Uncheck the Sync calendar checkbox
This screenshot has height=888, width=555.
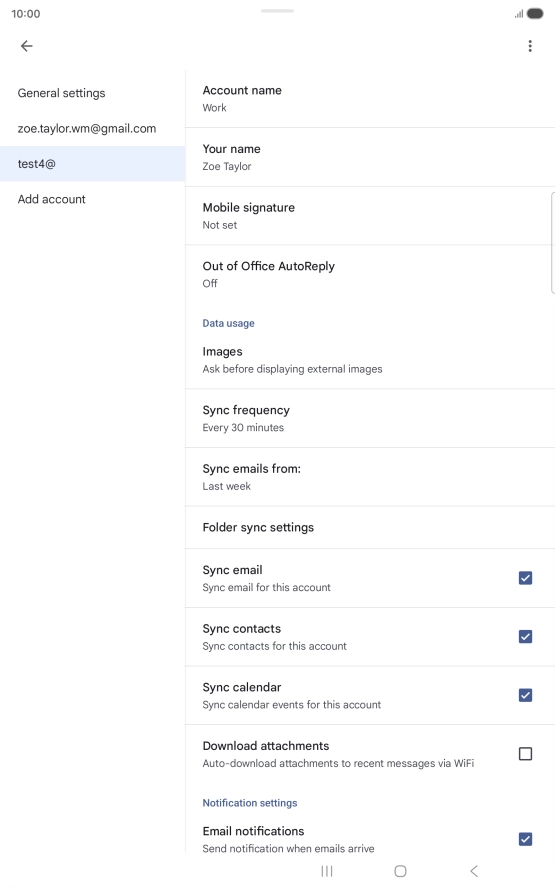[526, 695]
